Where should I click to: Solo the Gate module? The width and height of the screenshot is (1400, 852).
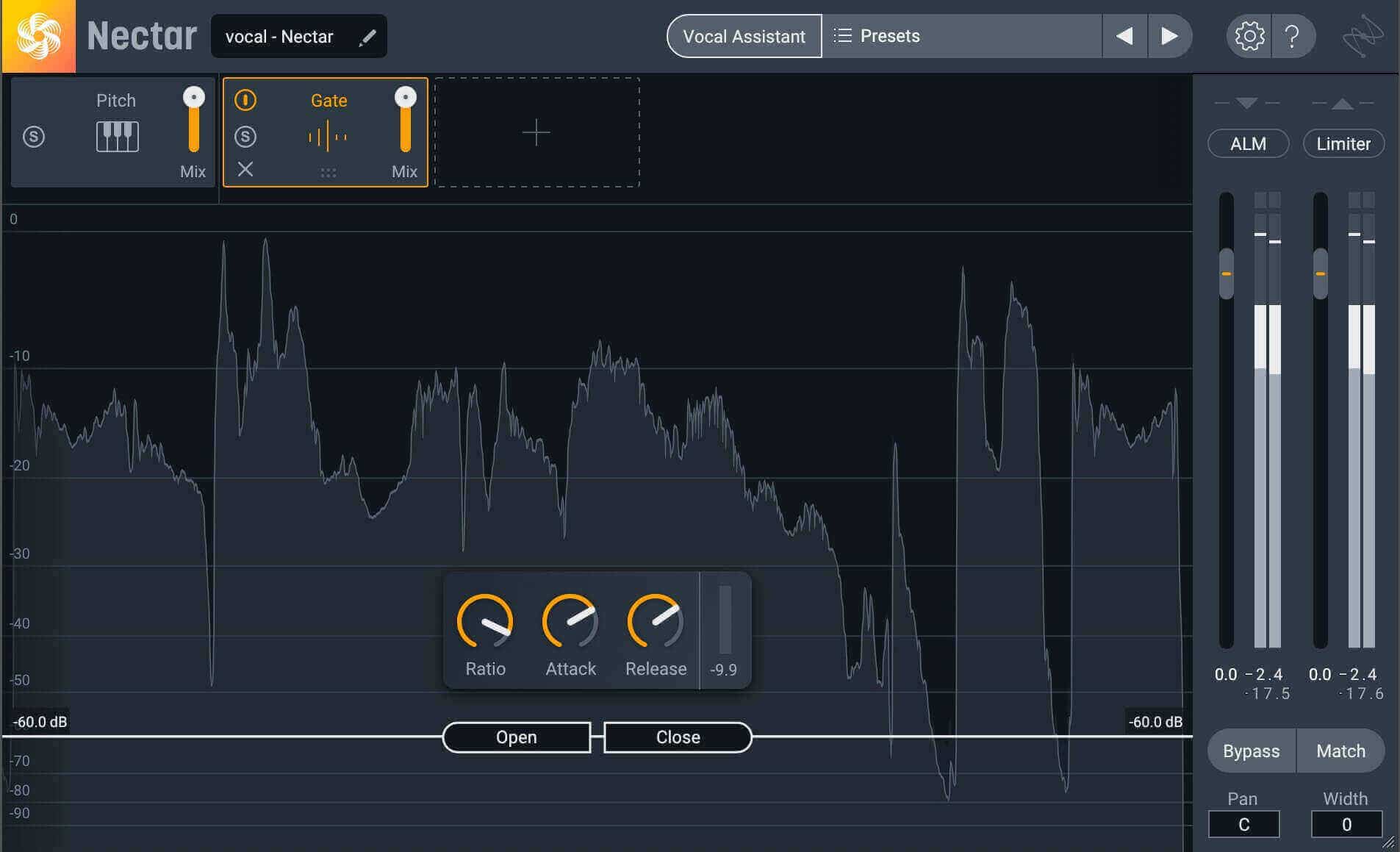pyautogui.click(x=245, y=137)
